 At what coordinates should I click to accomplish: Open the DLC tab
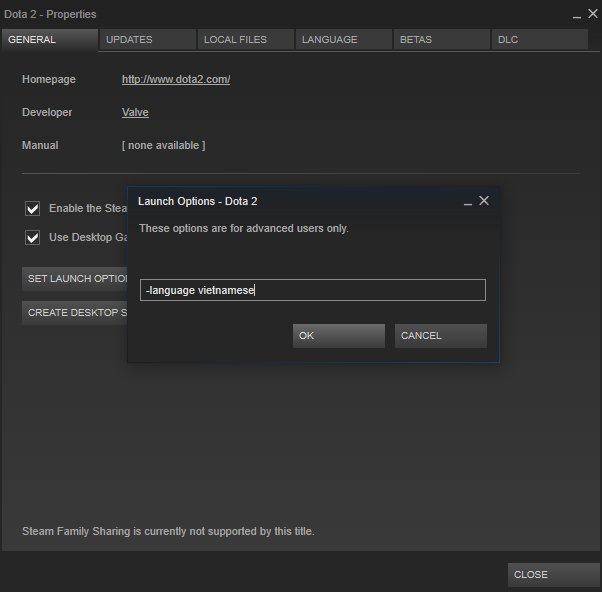(539, 40)
